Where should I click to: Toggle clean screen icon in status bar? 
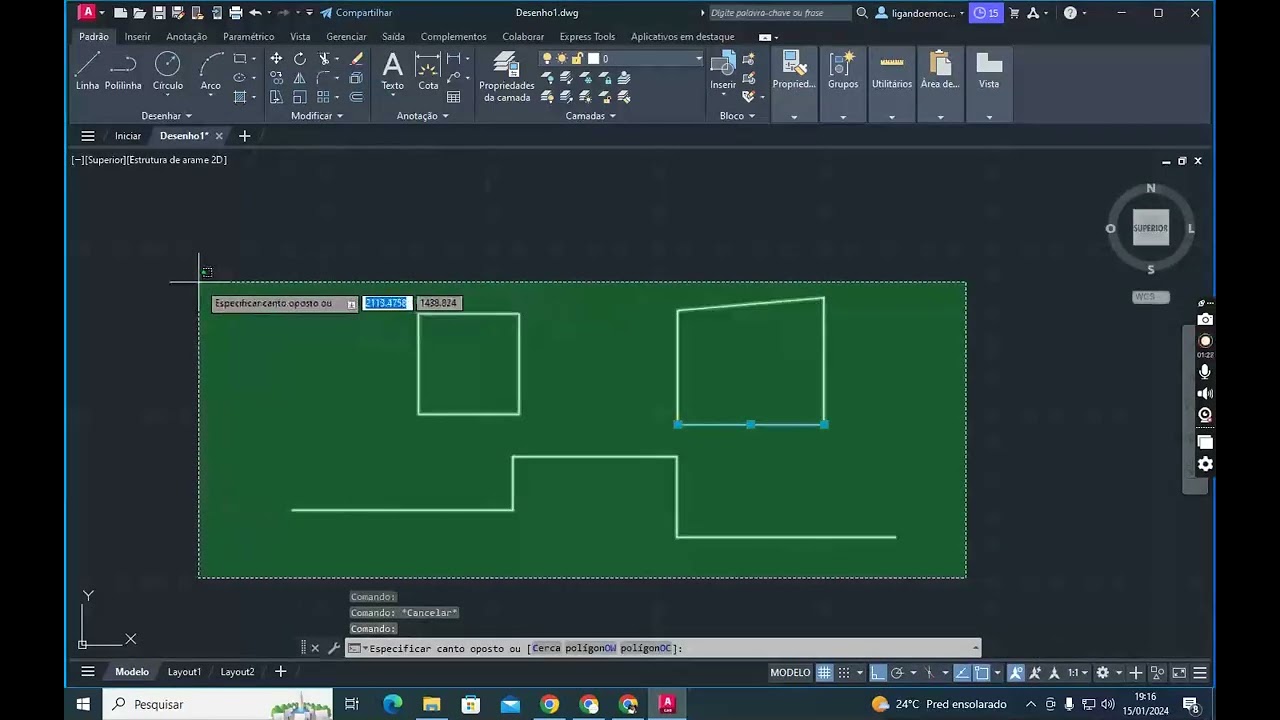click(x=1179, y=673)
